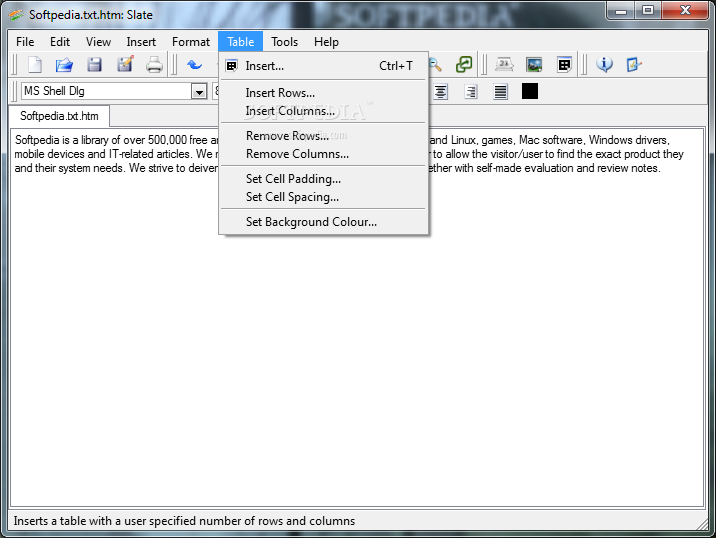Switch to the Softpedia.txt.htm tab
Viewport: 716px width, 538px height.
coord(59,116)
